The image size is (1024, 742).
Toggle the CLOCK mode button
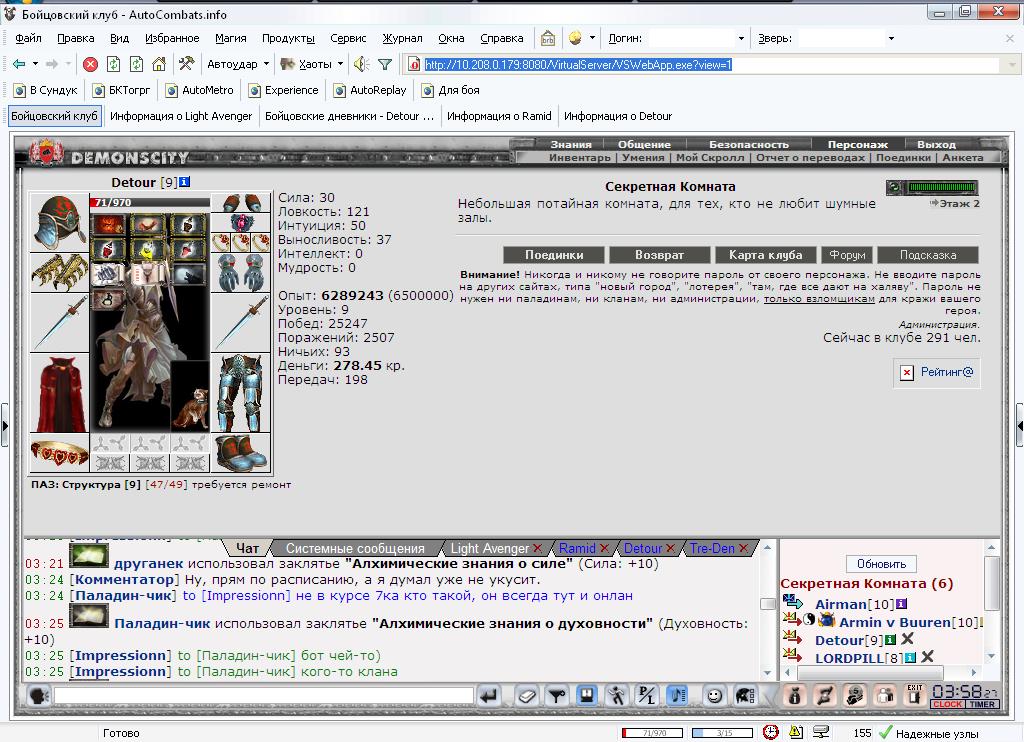tap(948, 704)
